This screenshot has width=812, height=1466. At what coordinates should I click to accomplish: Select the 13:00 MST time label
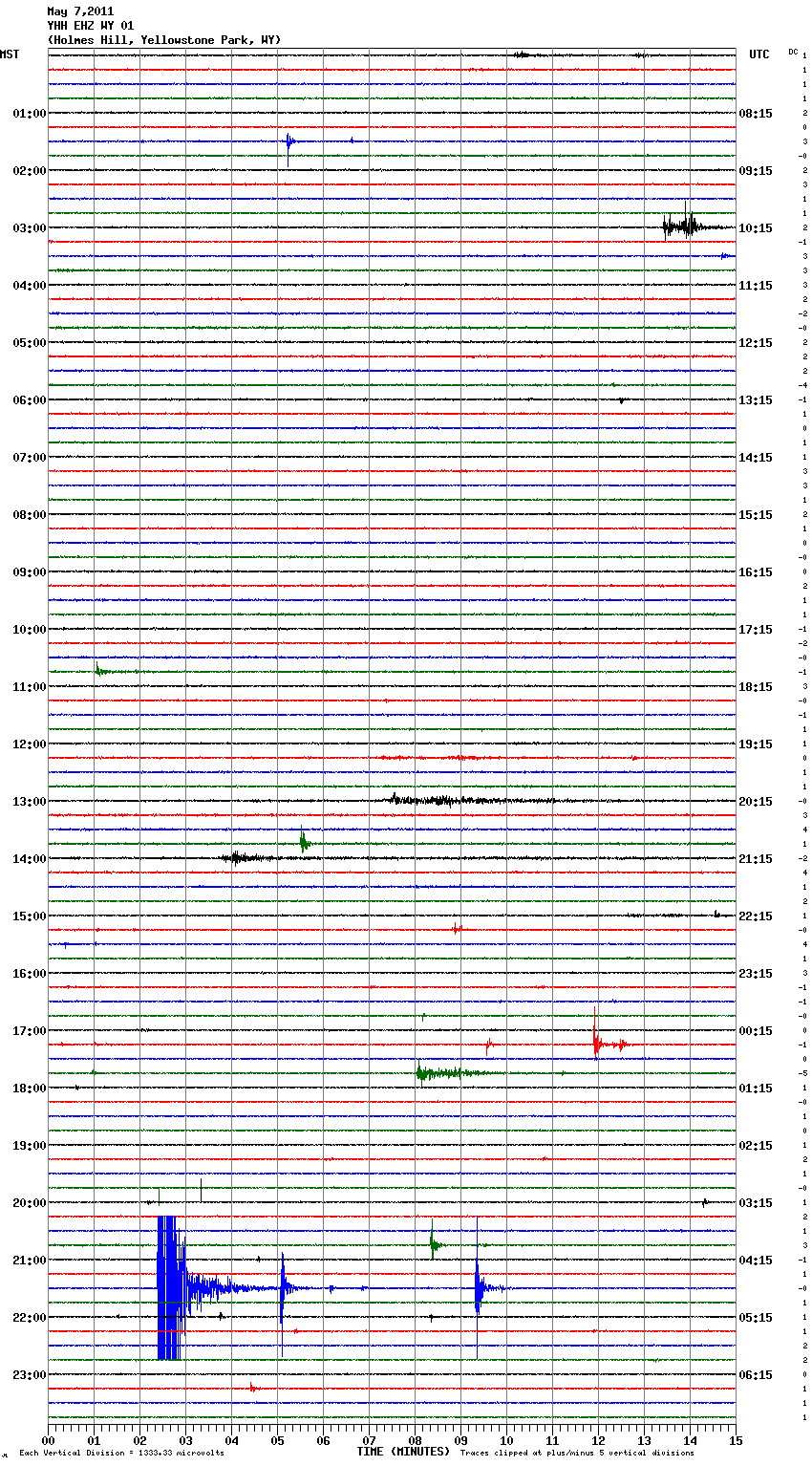(30, 802)
